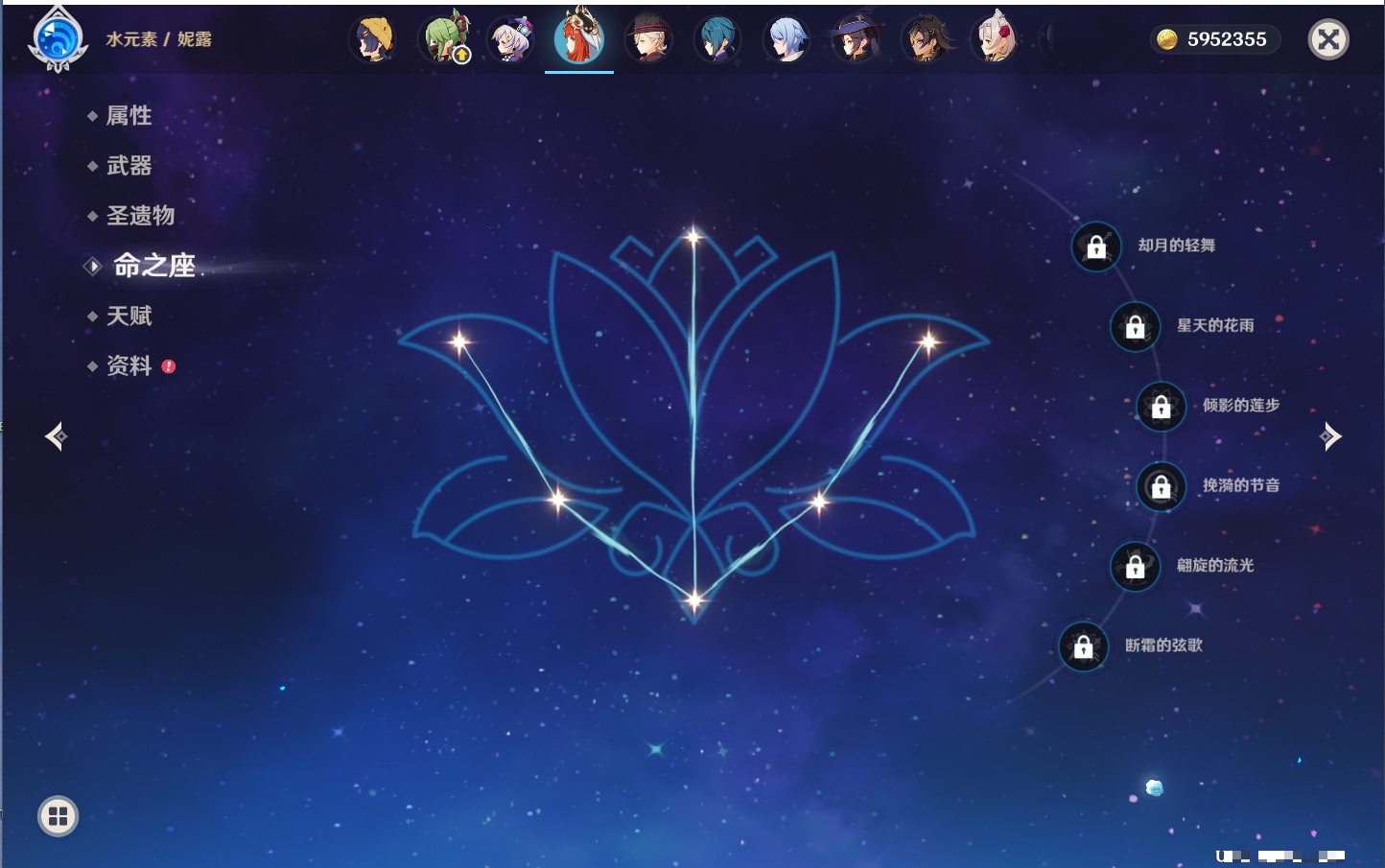Select the purple-haired character with witch hat
The height and width of the screenshot is (868, 1385).
[x=510, y=39]
